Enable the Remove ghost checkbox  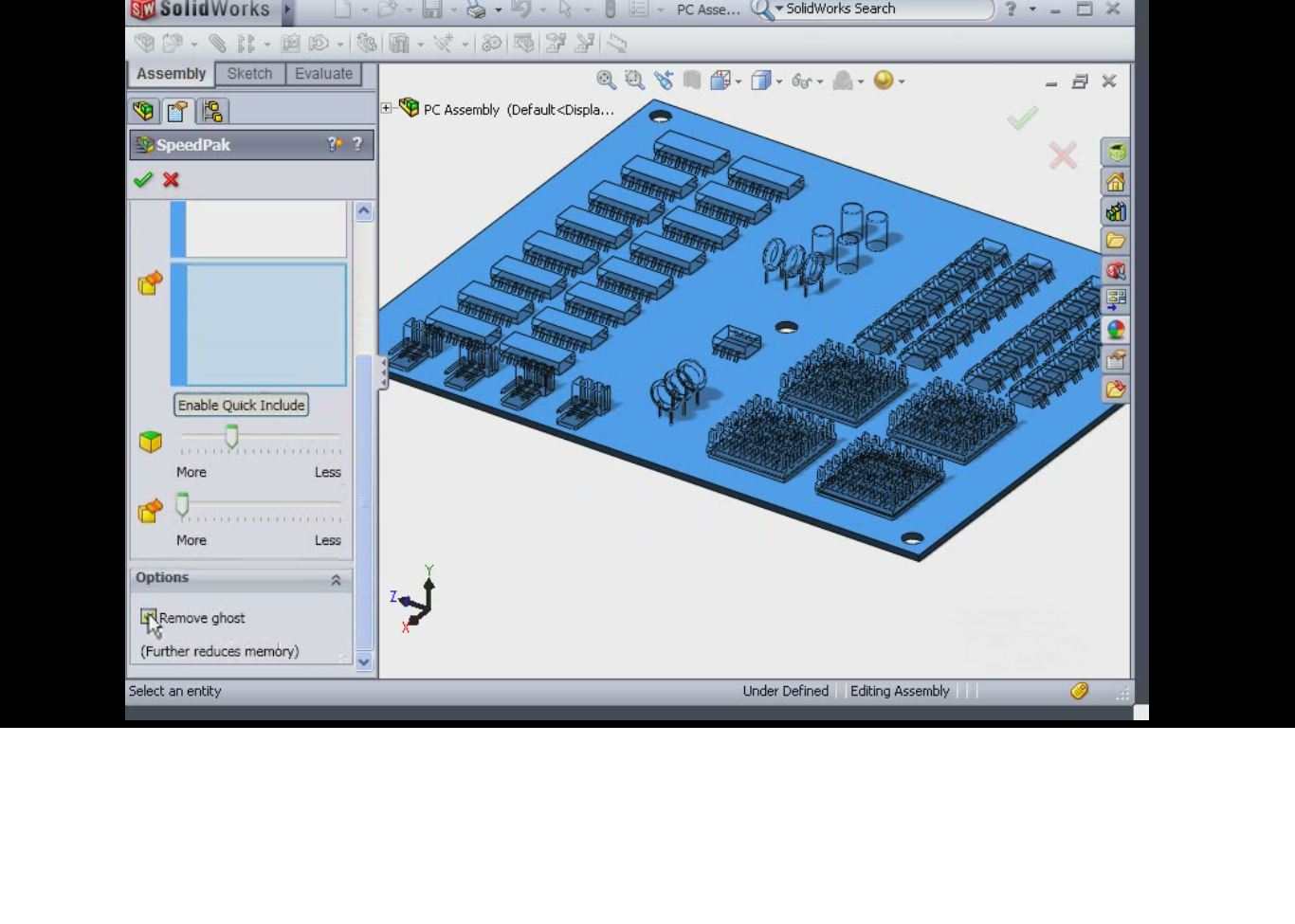click(148, 617)
